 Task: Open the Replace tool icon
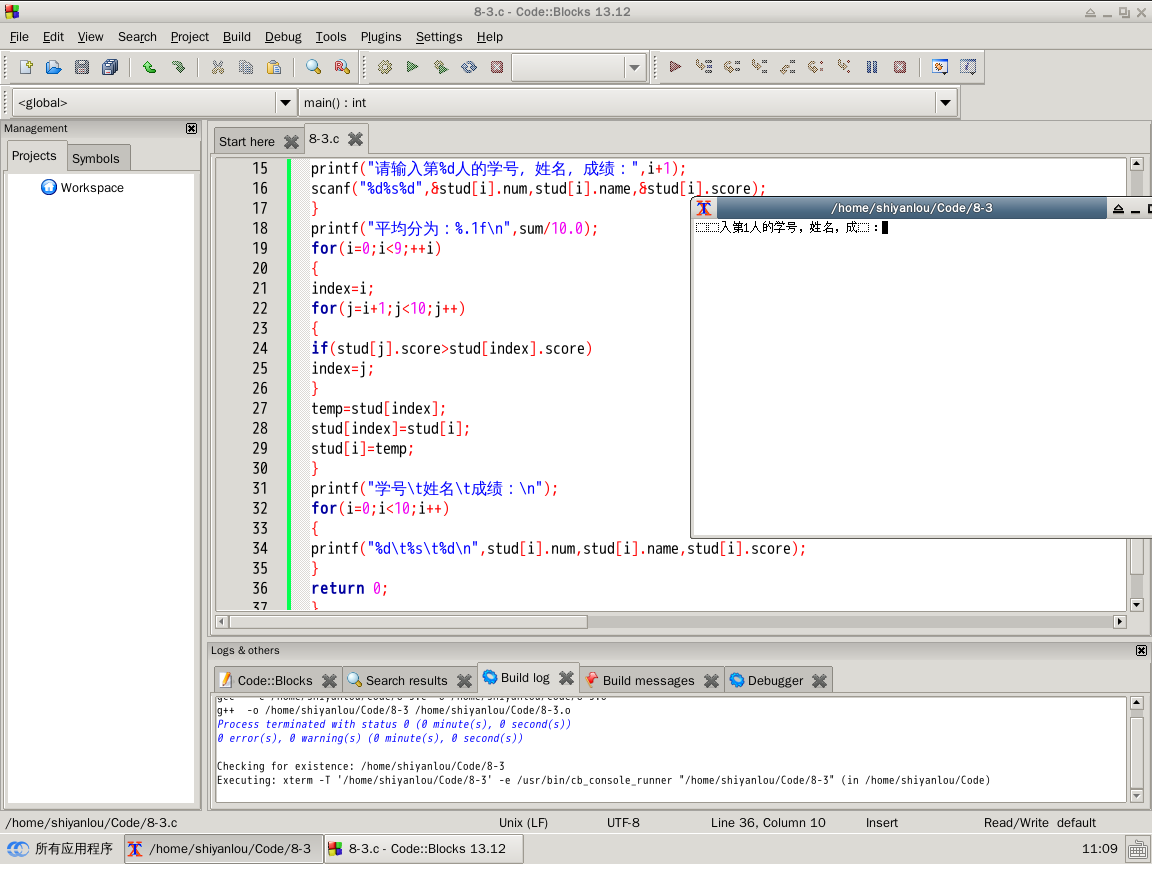click(342, 68)
